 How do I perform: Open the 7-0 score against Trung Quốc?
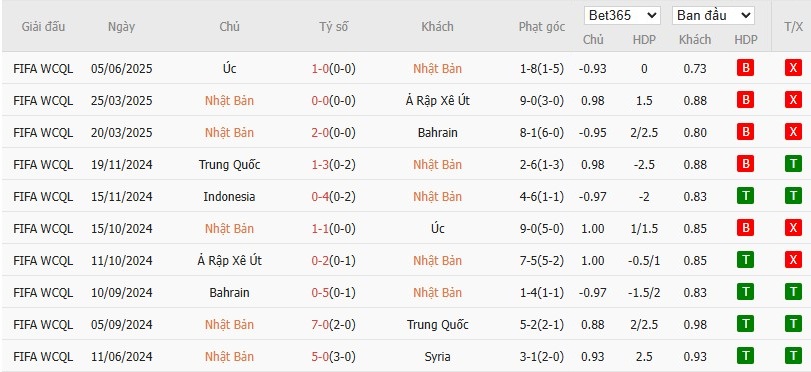[320, 325]
